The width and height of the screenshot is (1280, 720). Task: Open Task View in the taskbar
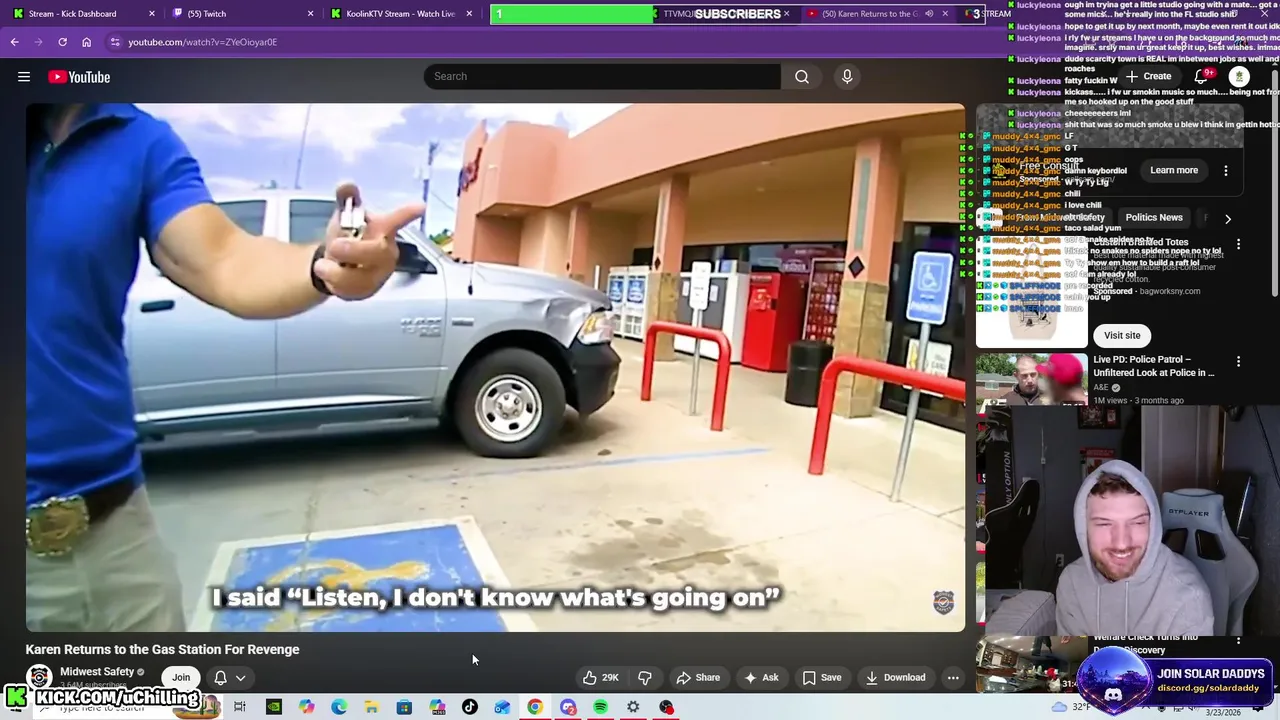coord(240,707)
